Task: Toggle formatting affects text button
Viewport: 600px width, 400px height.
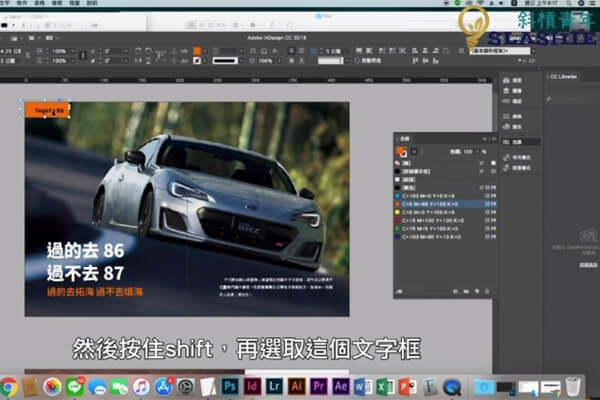Action: click(421, 152)
